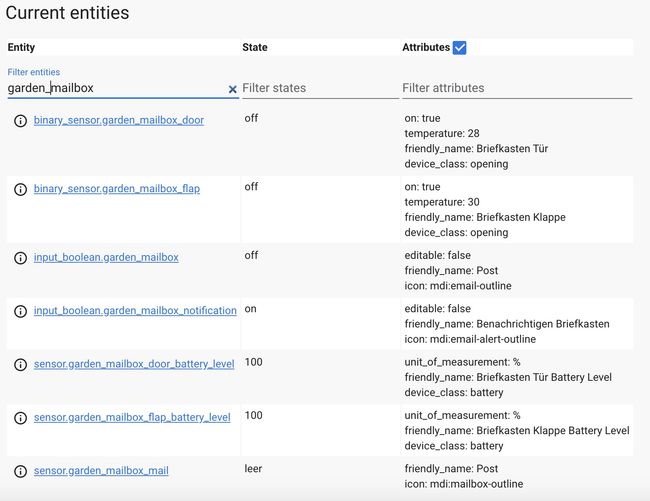
Task: Click 'temperature: 30' attribute text
Action: (441, 202)
